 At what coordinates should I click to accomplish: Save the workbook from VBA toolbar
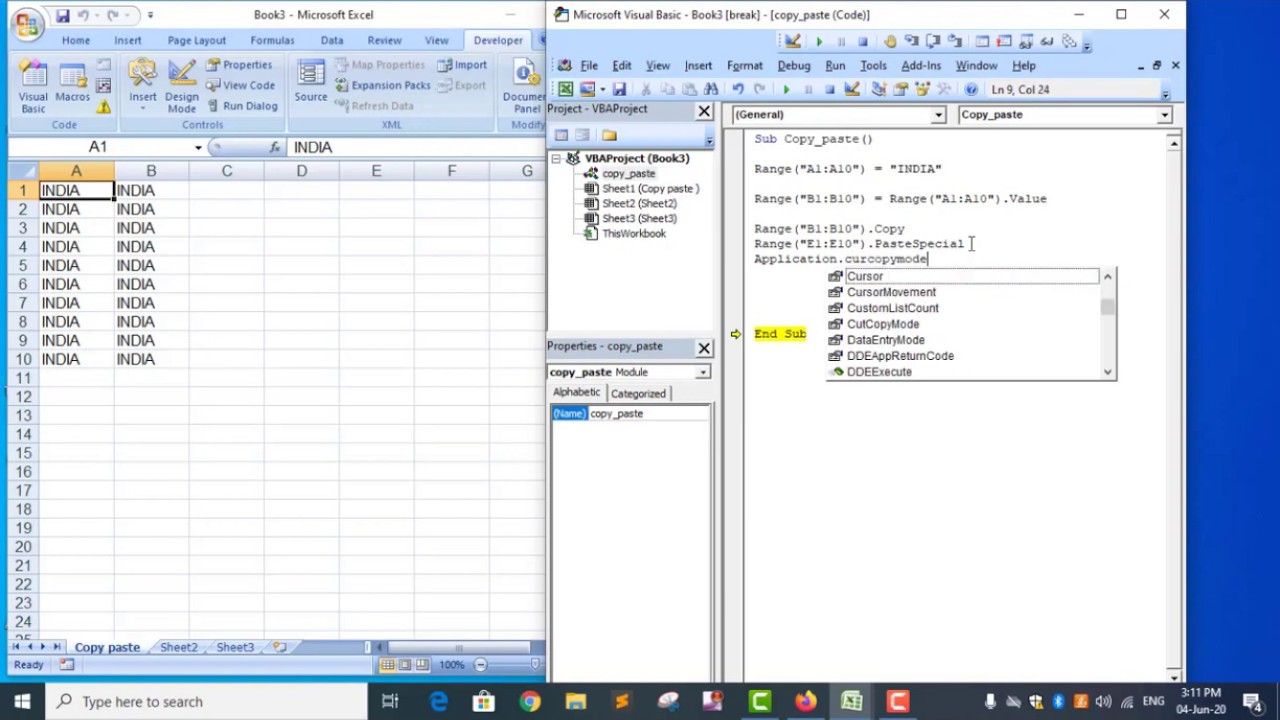[x=619, y=90]
